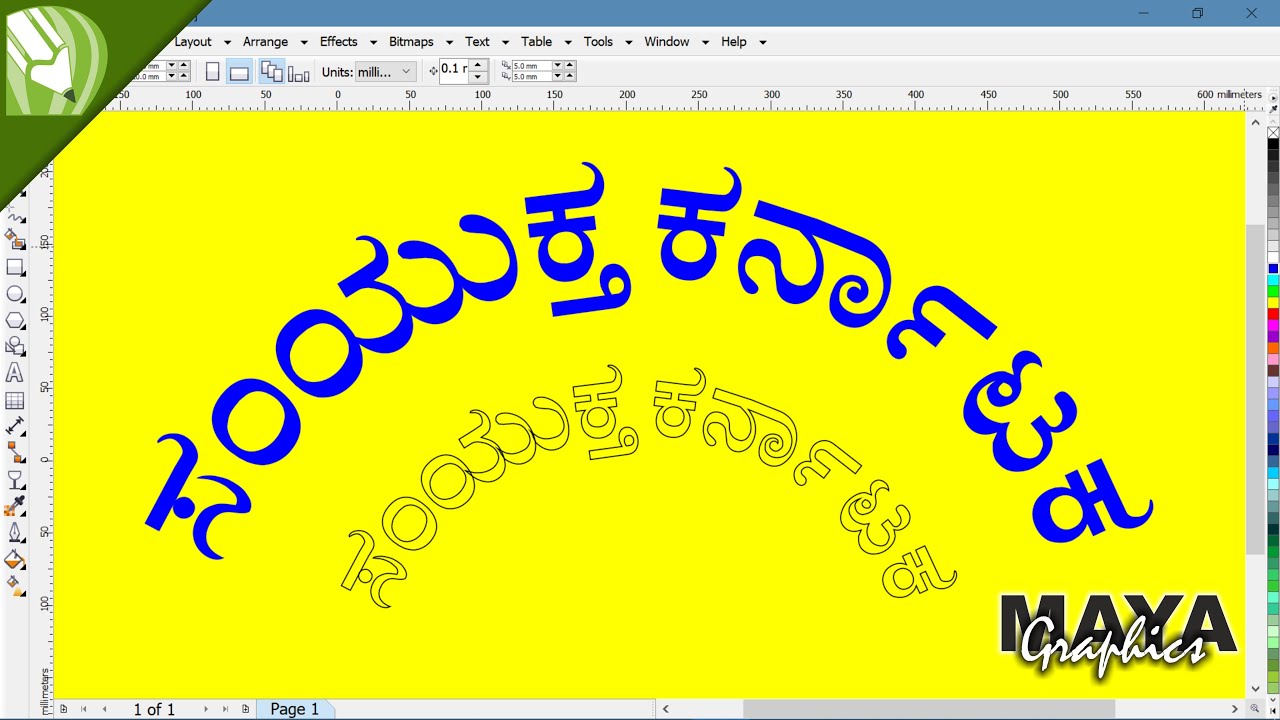Select the Dimension tool
The image size is (1280, 720).
[x=15, y=427]
